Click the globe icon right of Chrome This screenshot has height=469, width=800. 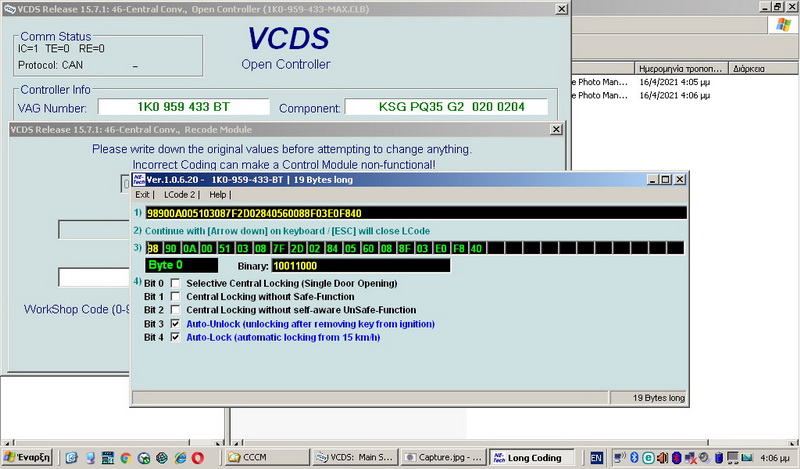(x=144, y=458)
